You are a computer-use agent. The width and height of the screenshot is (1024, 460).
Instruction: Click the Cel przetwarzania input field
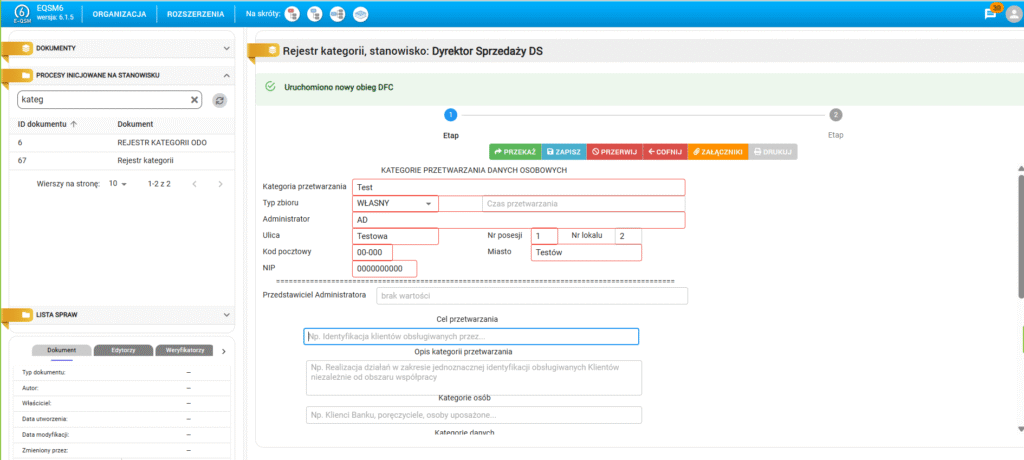(471, 337)
